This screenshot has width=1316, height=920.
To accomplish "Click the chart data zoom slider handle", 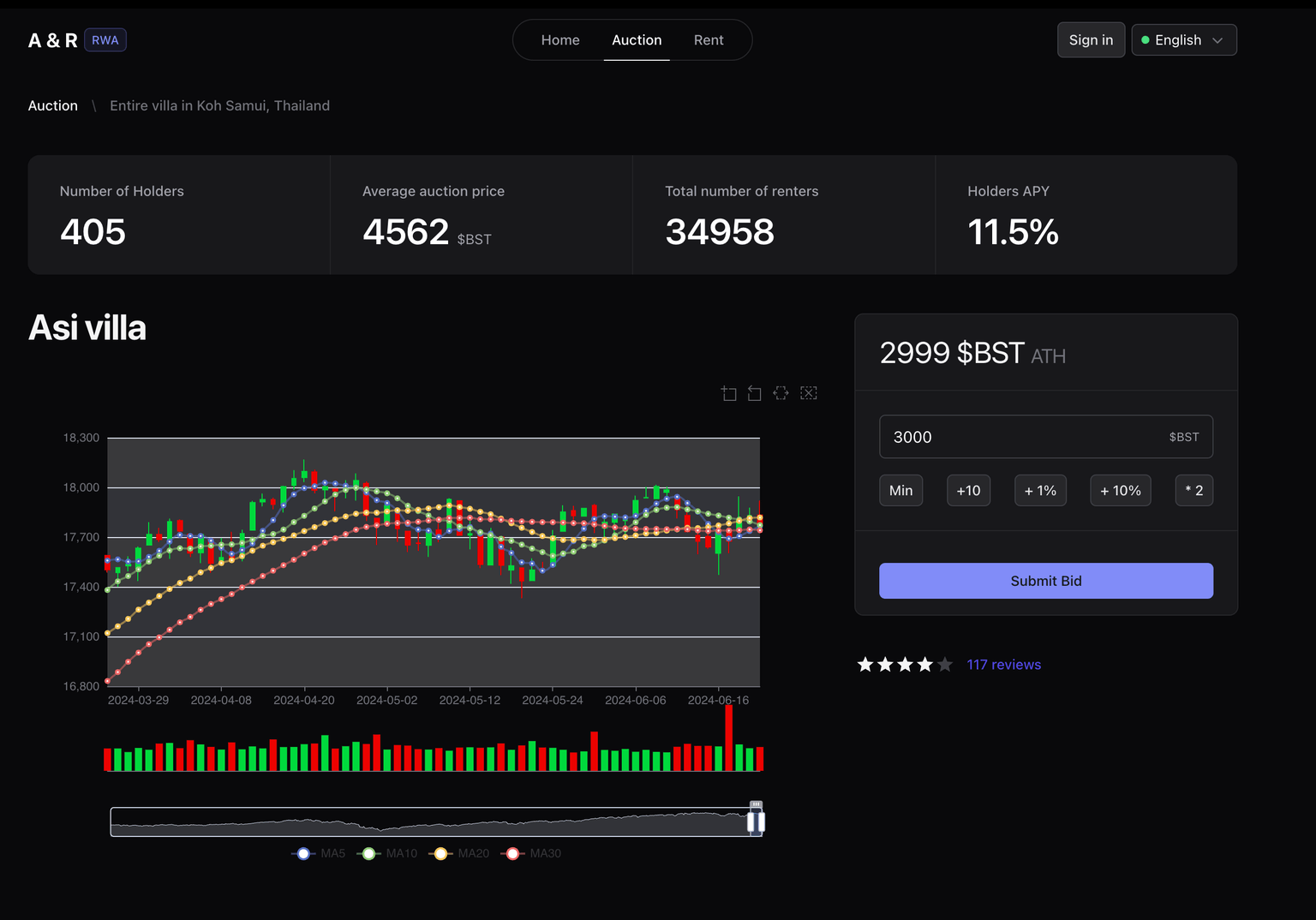I will click(x=756, y=821).
